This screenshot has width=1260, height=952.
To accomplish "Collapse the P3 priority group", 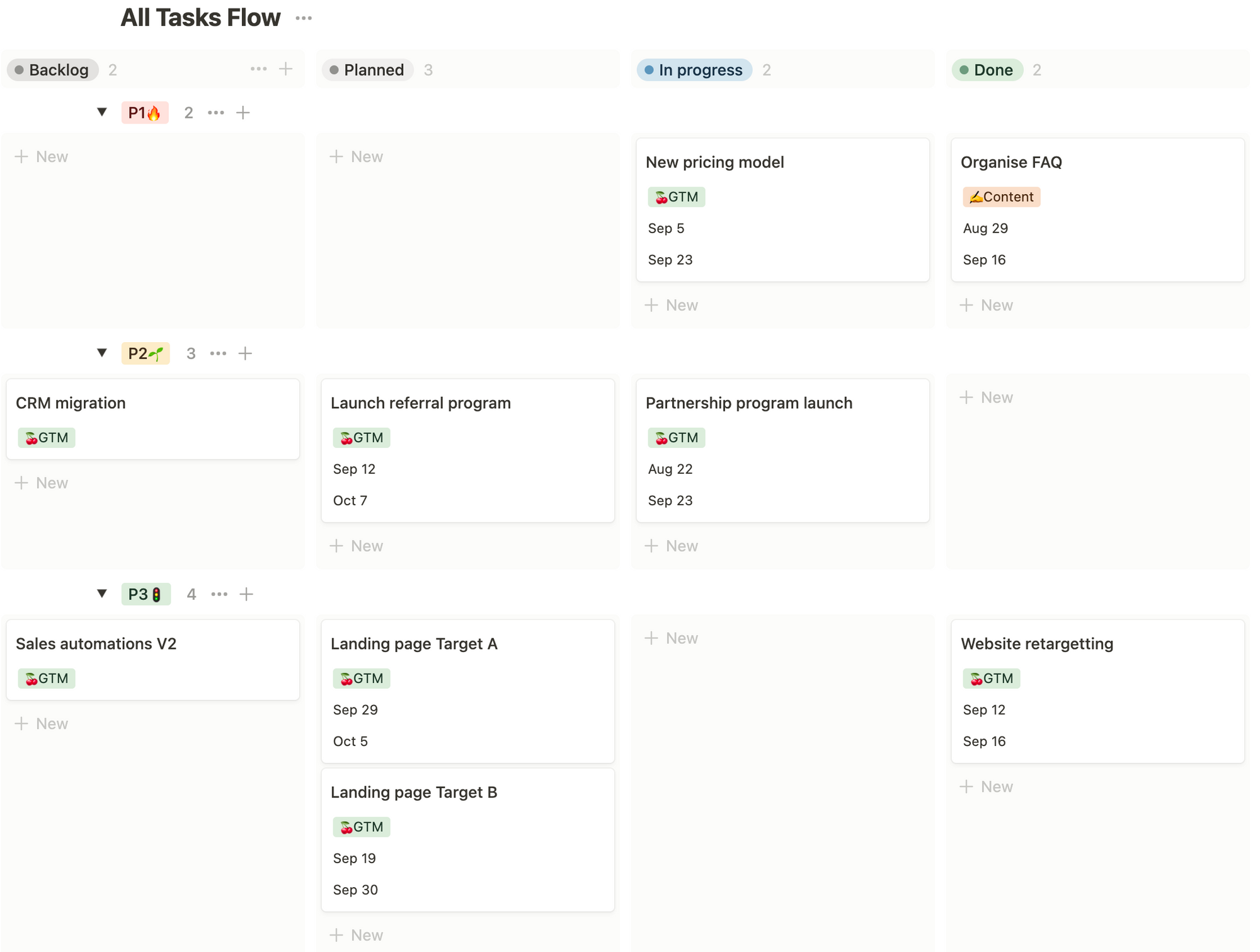I will (102, 594).
